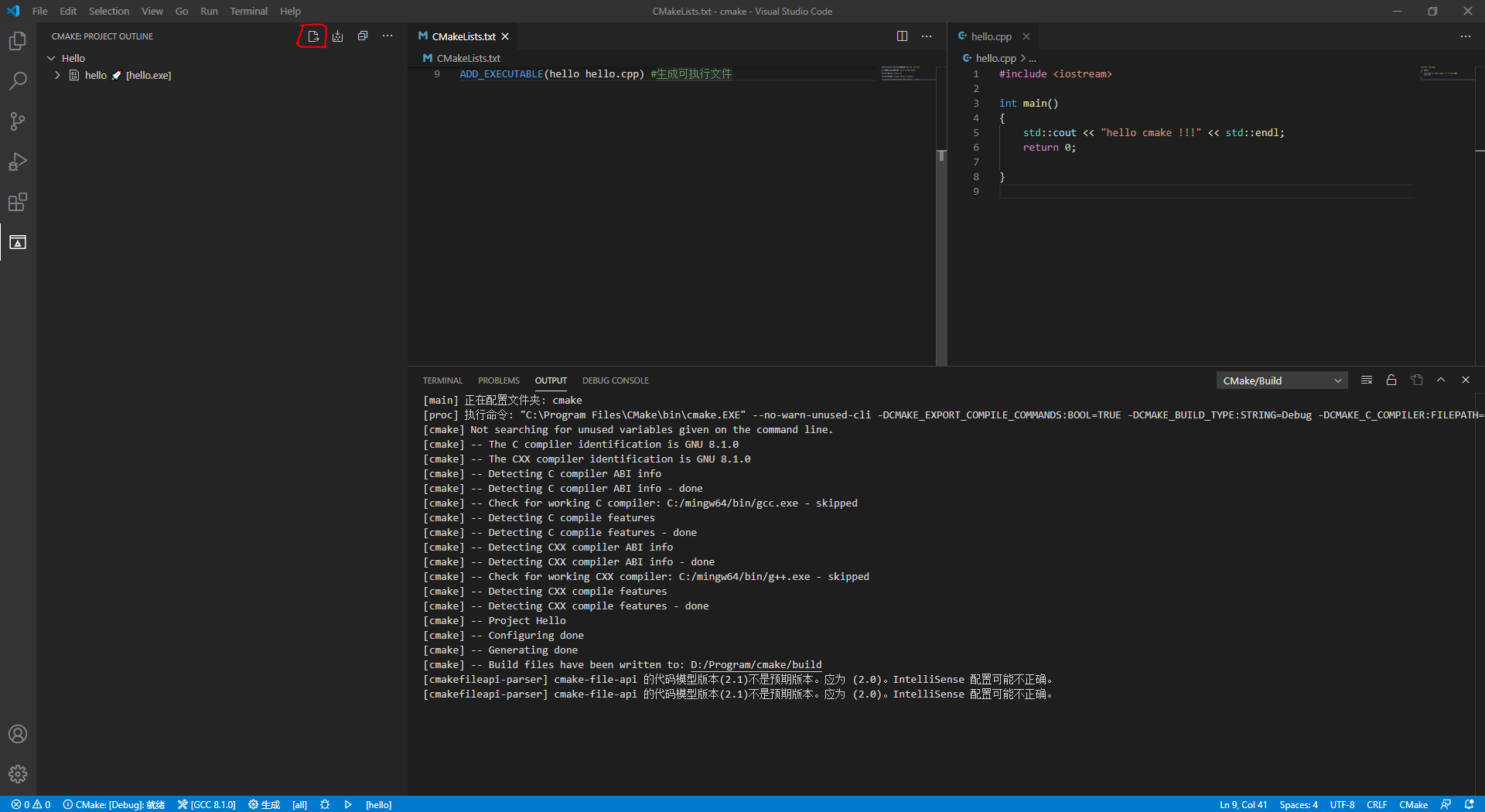Start debugging via the bug icon
This screenshot has width=1485, height=812.
[x=325, y=804]
